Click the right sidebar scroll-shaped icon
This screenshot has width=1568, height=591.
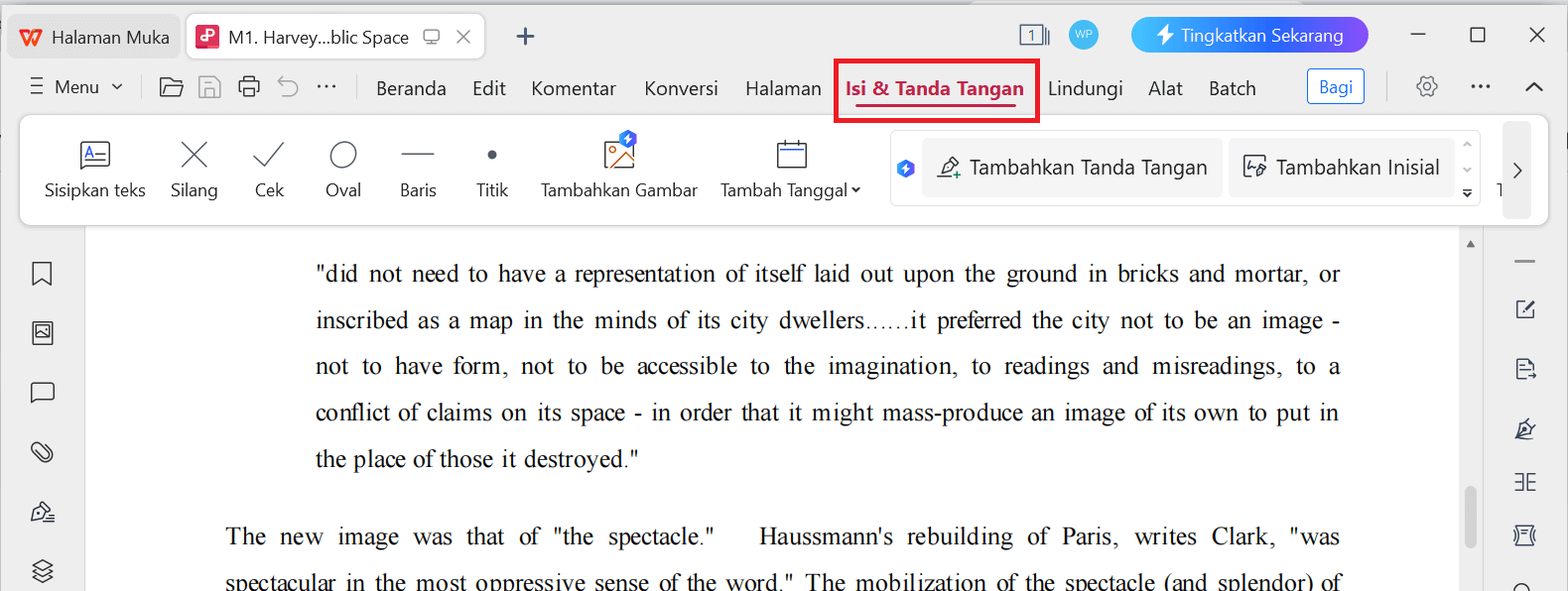coord(1525,535)
